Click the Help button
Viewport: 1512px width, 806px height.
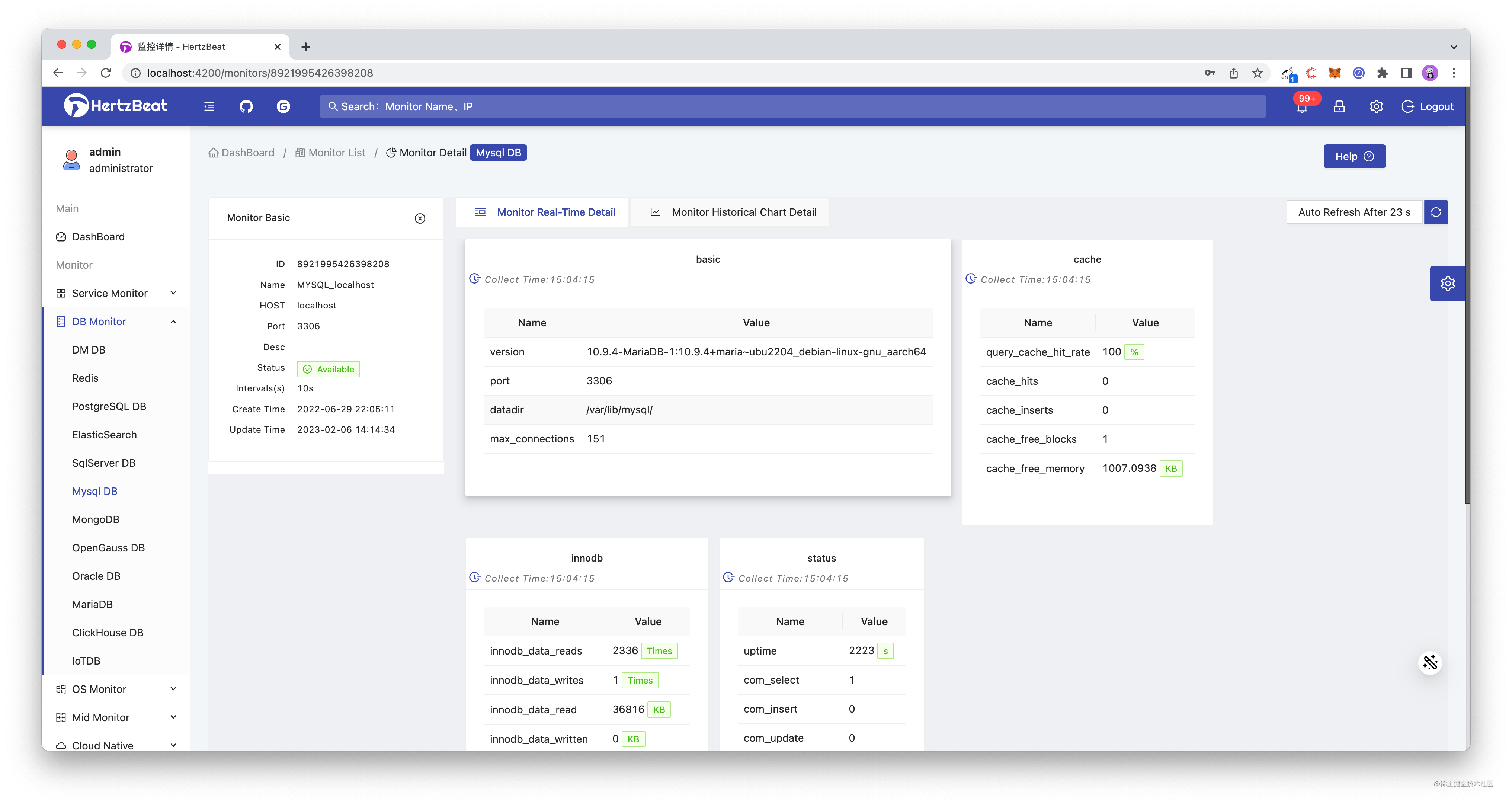click(x=1354, y=155)
